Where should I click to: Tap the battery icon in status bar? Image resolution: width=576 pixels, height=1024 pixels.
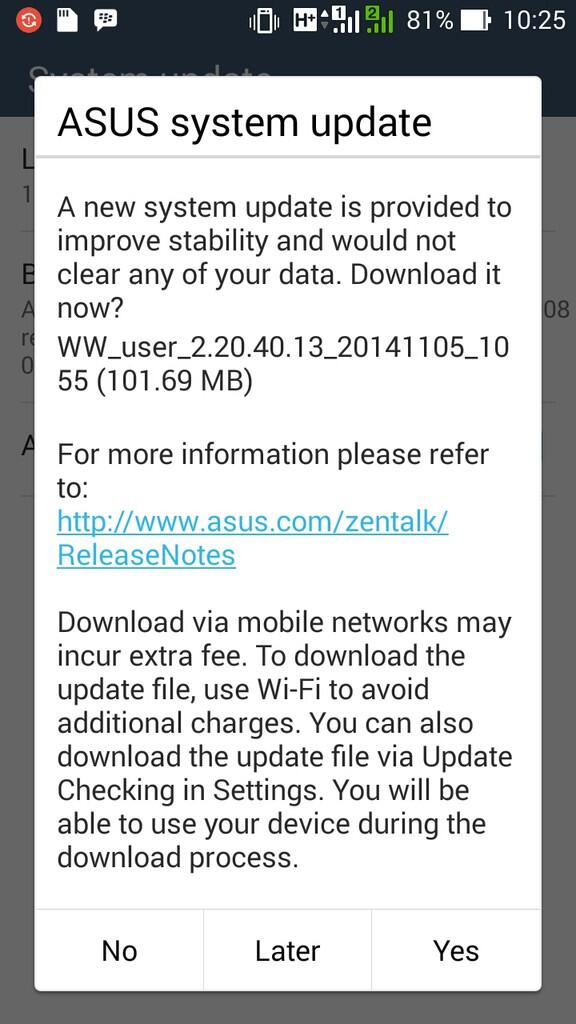pos(475,22)
